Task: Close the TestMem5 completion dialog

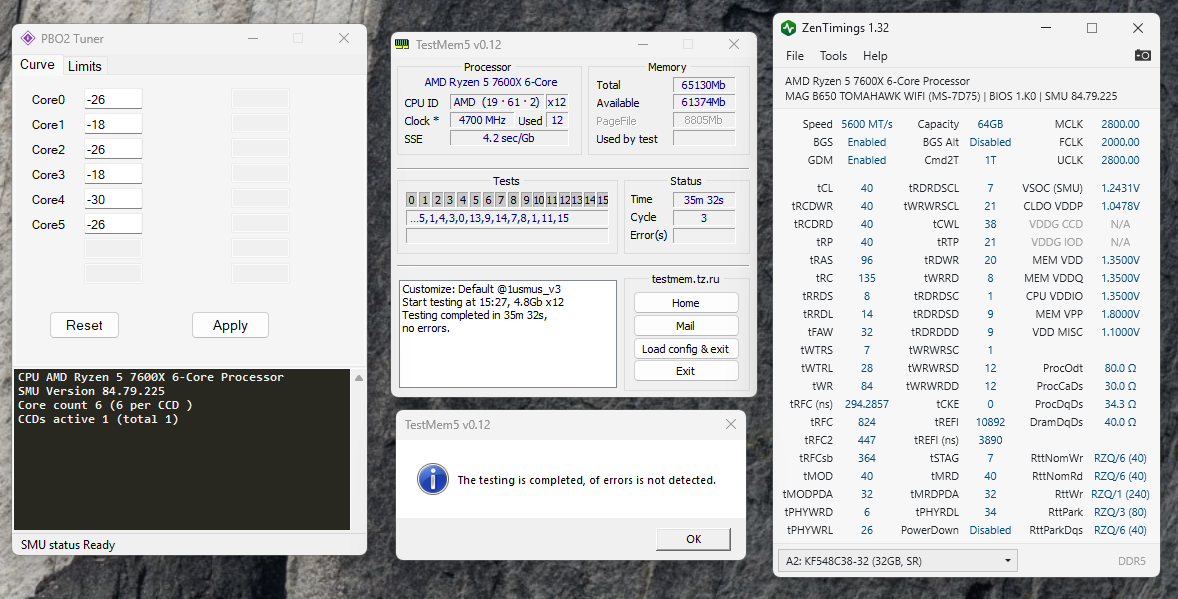Action: click(730, 424)
